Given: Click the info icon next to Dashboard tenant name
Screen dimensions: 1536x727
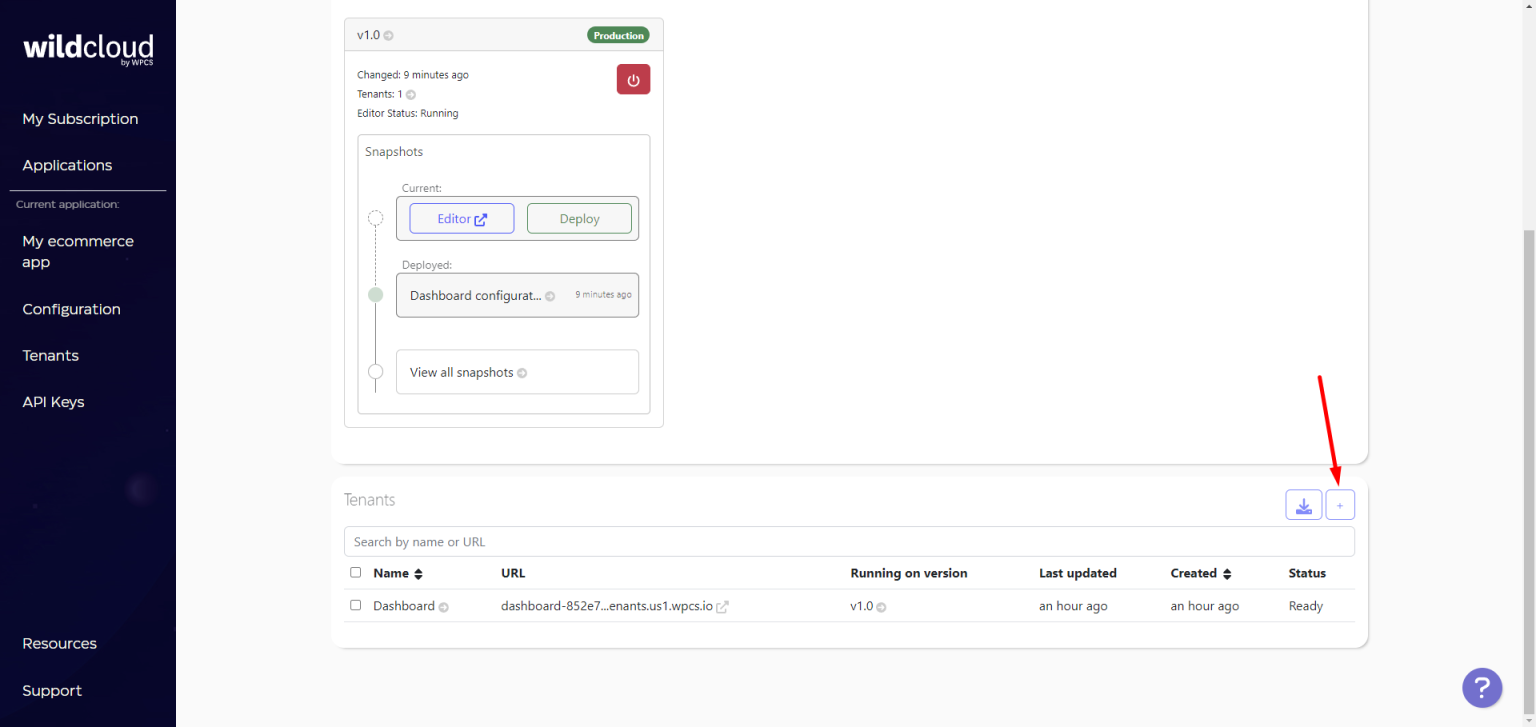Looking at the screenshot, I should 444,606.
